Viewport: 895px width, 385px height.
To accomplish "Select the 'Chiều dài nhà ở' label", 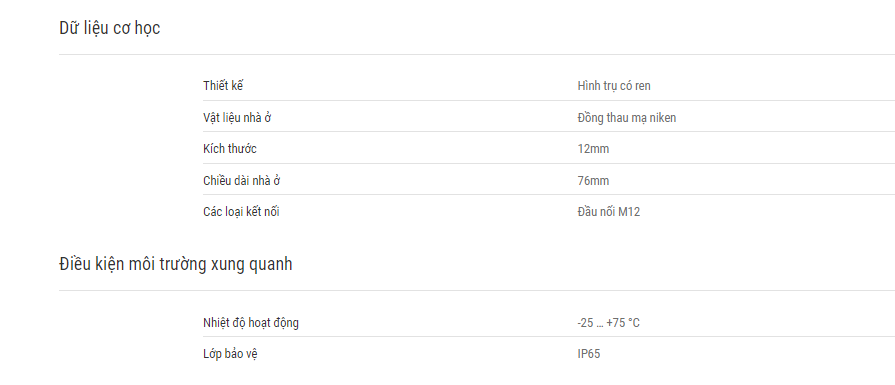I will (242, 181).
